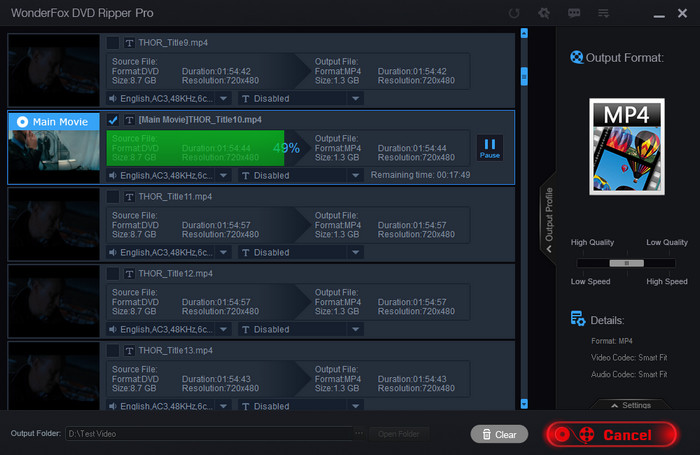This screenshot has height=455, width=700.
Task: Rename THOR_Title9.mp4 via its T icon
Action: click(x=129, y=43)
